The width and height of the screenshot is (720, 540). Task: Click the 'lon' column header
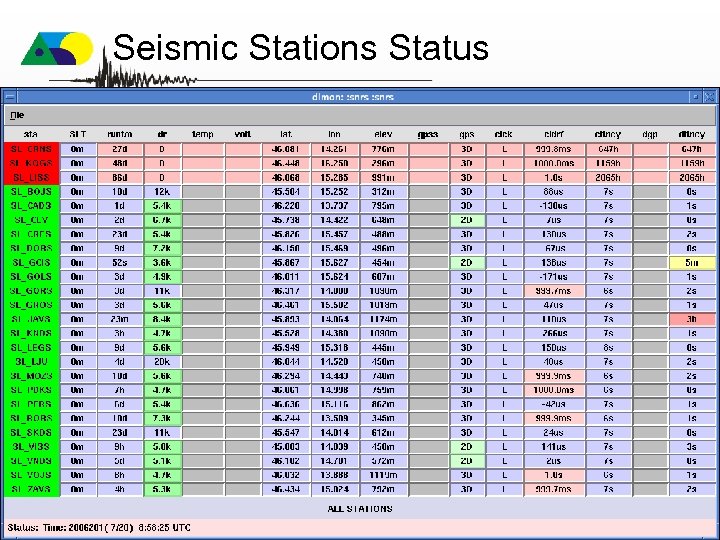pos(334,134)
